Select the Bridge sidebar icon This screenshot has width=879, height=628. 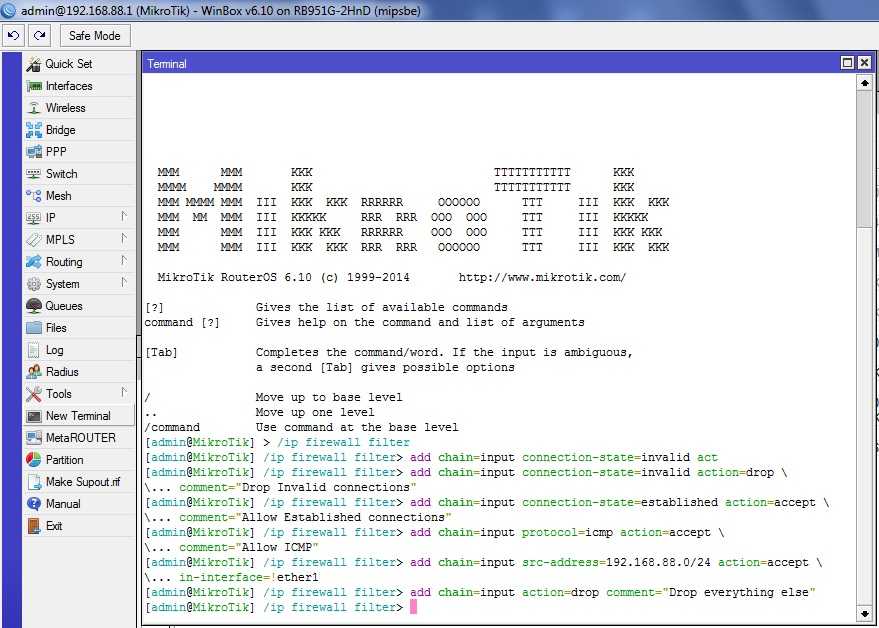point(34,130)
